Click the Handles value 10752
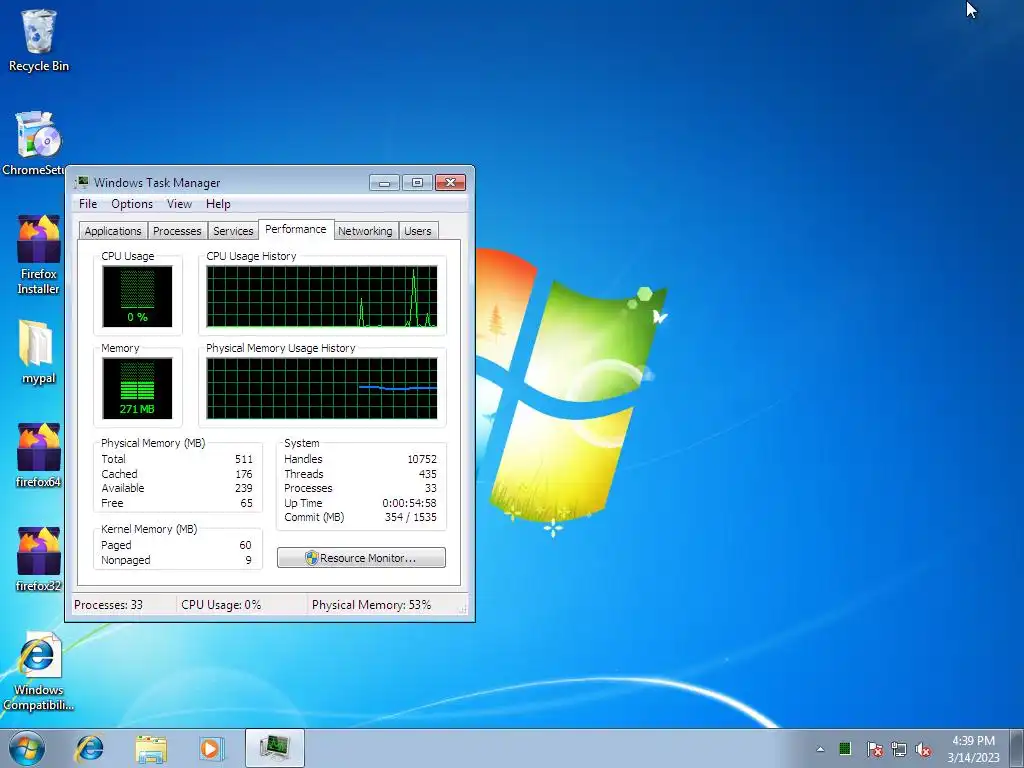Image resolution: width=1024 pixels, height=768 pixels. point(422,459)
